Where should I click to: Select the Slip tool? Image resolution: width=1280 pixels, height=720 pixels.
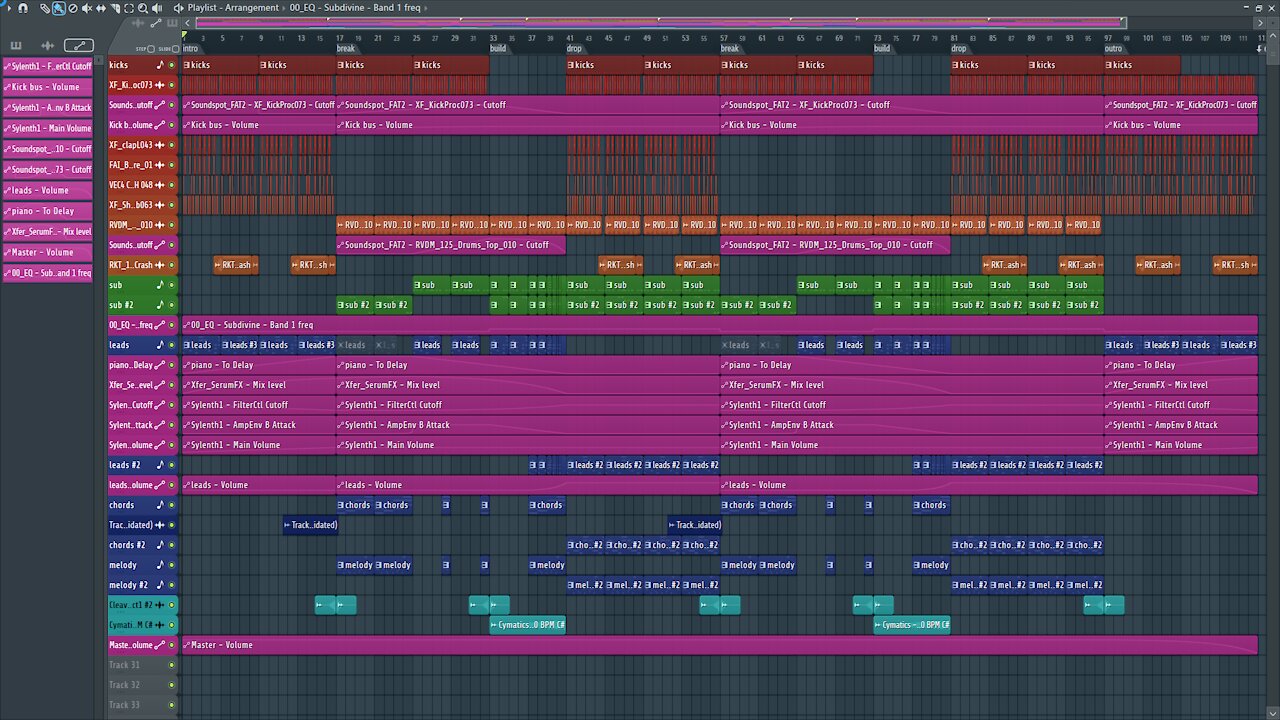(x=101, y=8)
